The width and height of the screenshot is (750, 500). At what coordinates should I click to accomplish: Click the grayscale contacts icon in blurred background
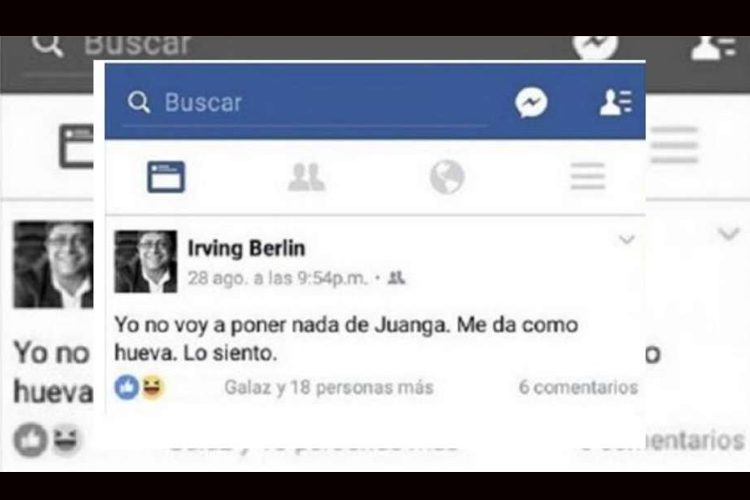(713, 48)
